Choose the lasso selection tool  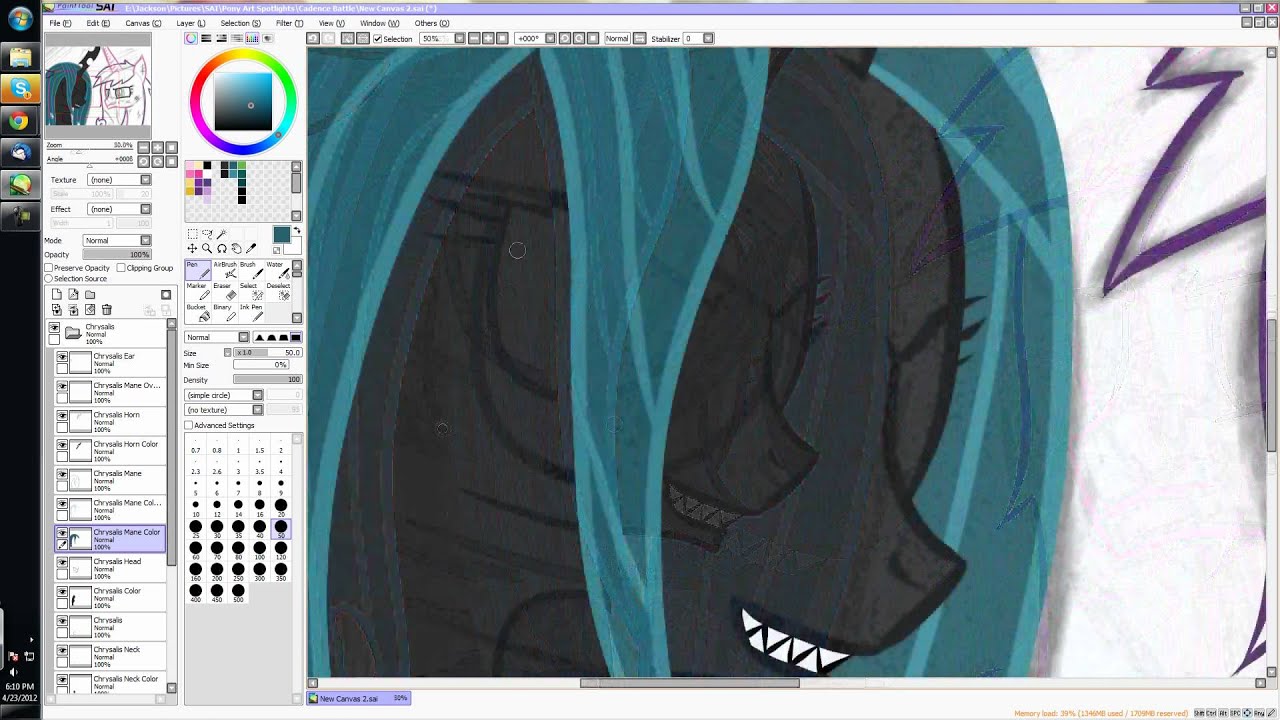click(x=207, y=234)
